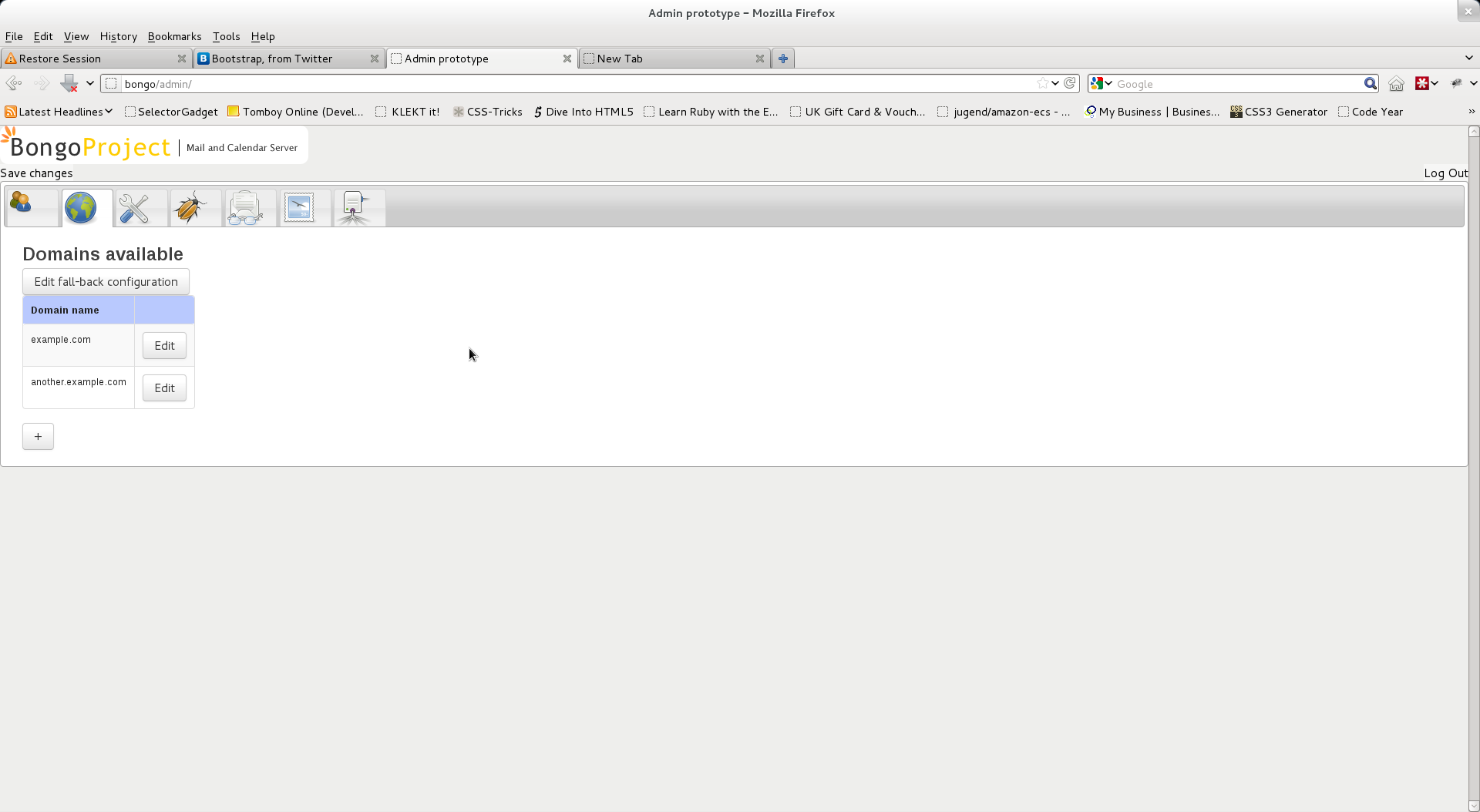Close the Bootstrap, from Twitter tab

pos(375,59)
